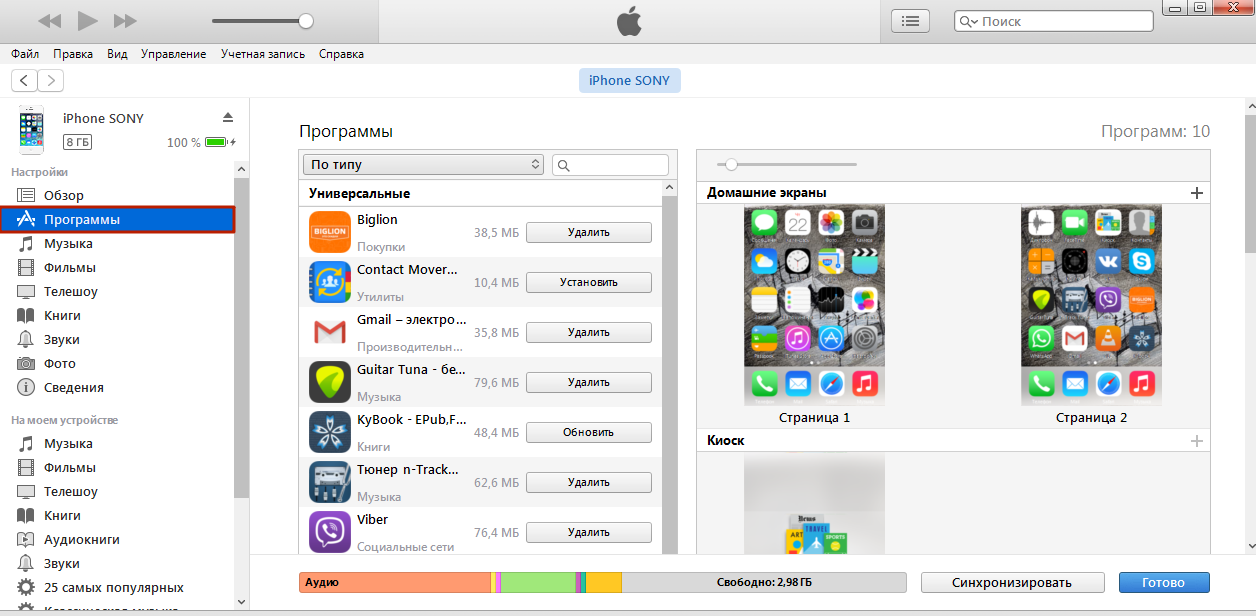
Task: Open Аудиокниги on the device
Action: 117,539
